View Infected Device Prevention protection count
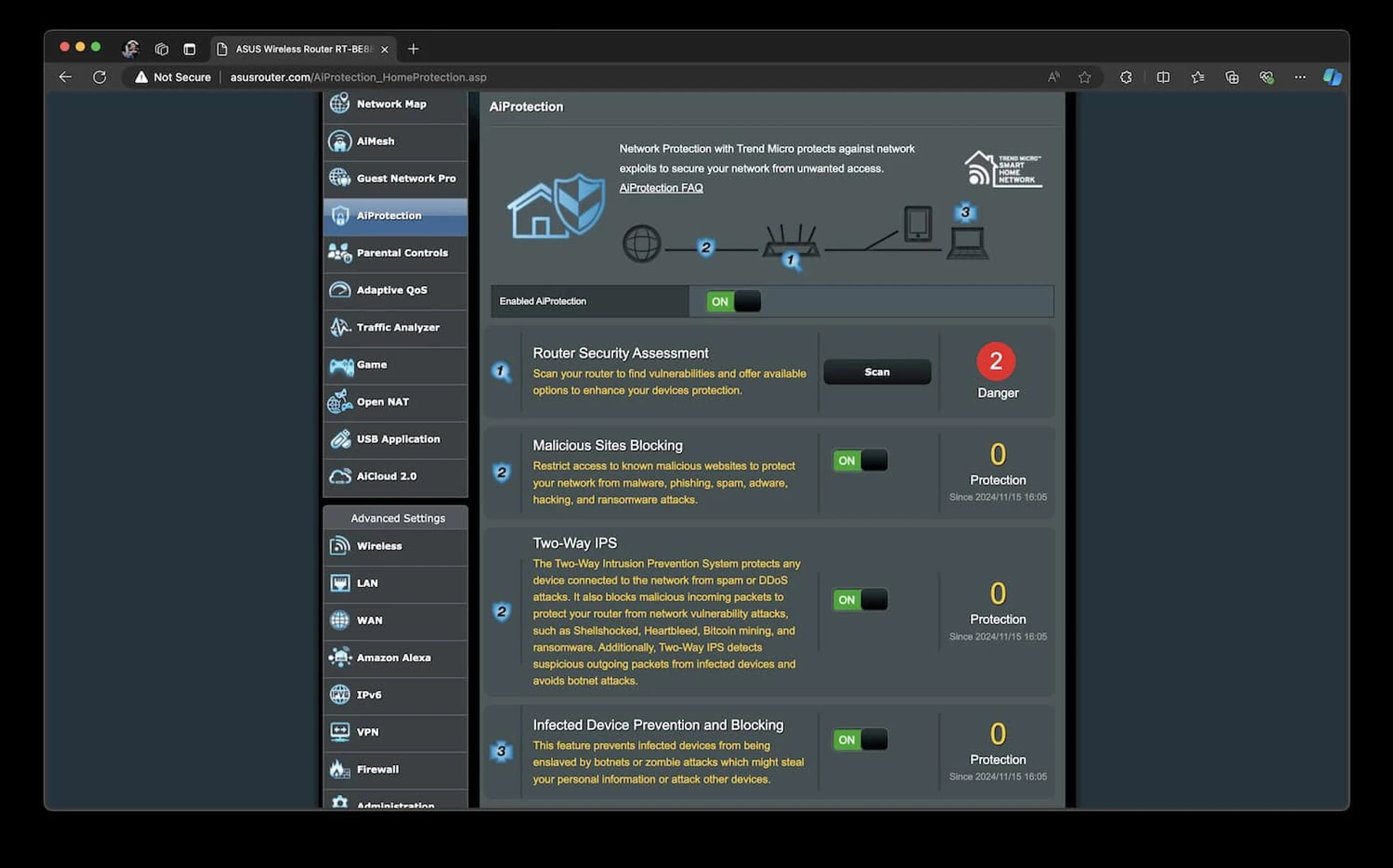The width and height of the screenshot is (1393, 868). coord(998,734)
